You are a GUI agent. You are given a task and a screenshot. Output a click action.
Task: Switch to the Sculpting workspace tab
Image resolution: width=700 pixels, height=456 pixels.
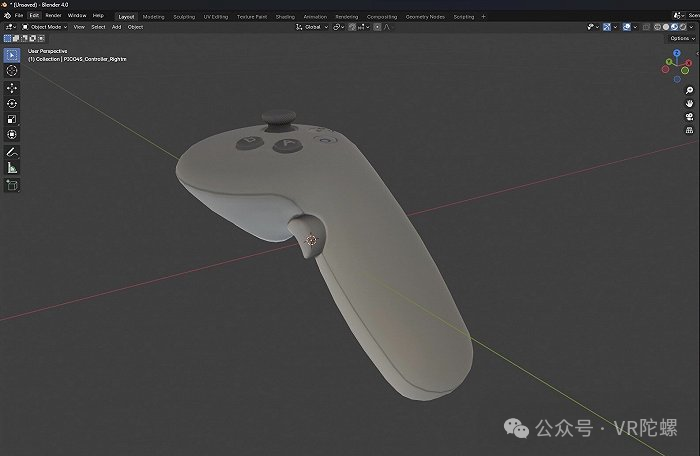click(x=184, y=17)
